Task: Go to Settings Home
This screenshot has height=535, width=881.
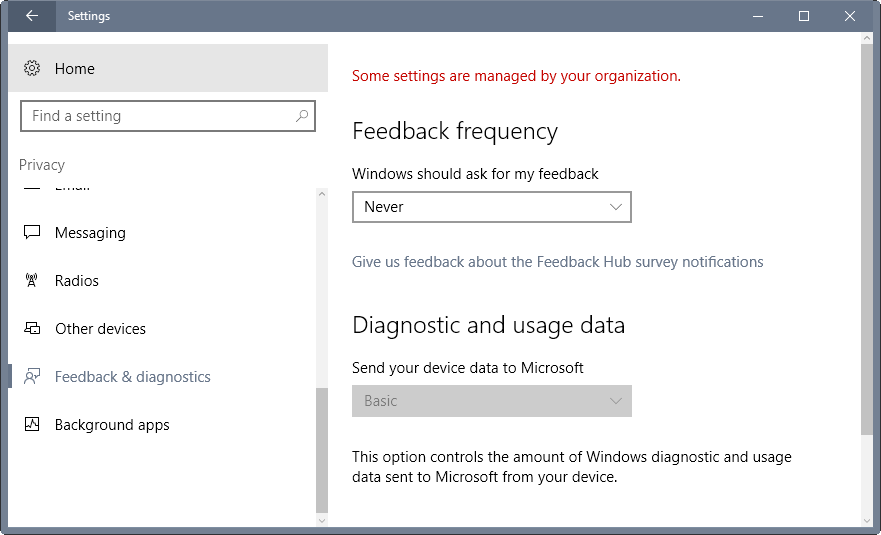Action: tap(168, 68)
